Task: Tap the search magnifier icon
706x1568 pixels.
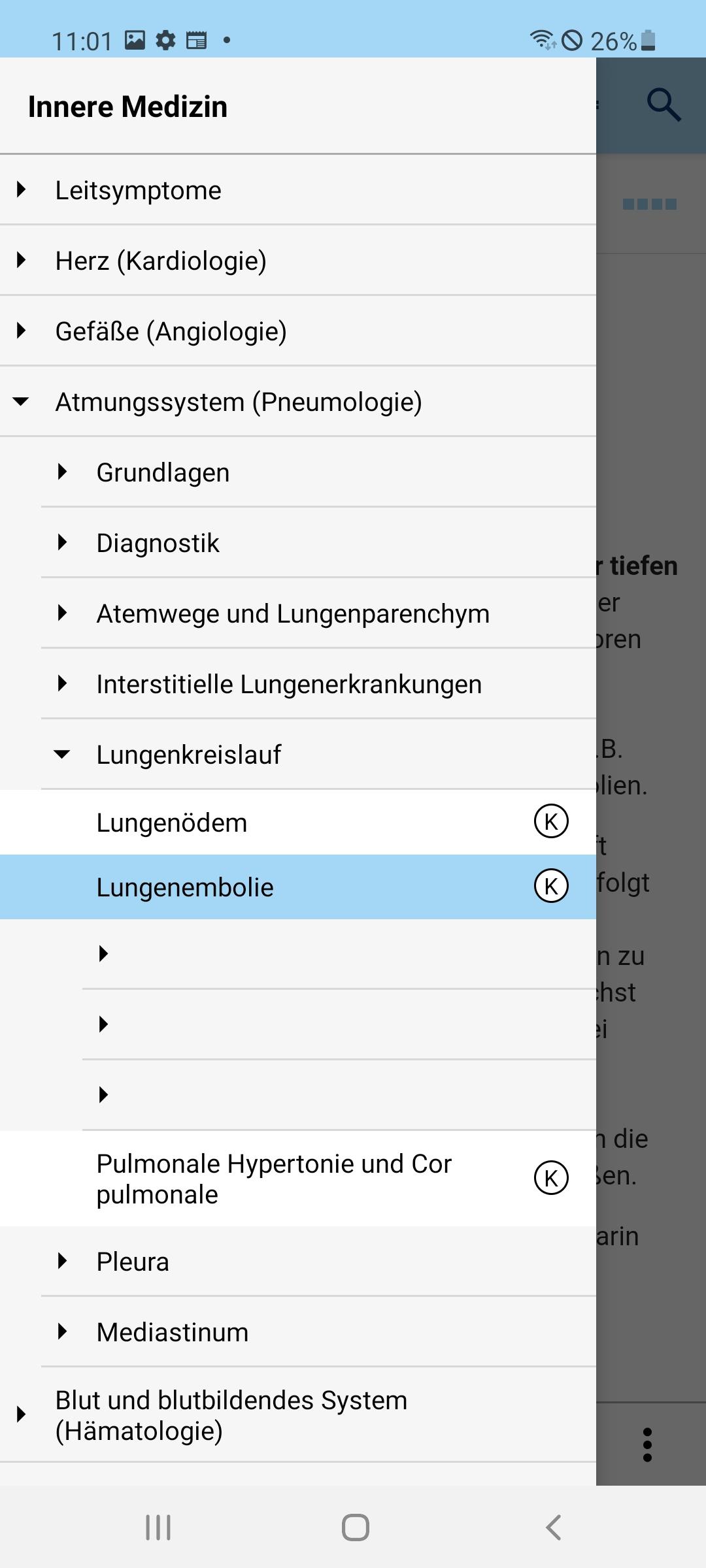Action: [x=664, y=105]
